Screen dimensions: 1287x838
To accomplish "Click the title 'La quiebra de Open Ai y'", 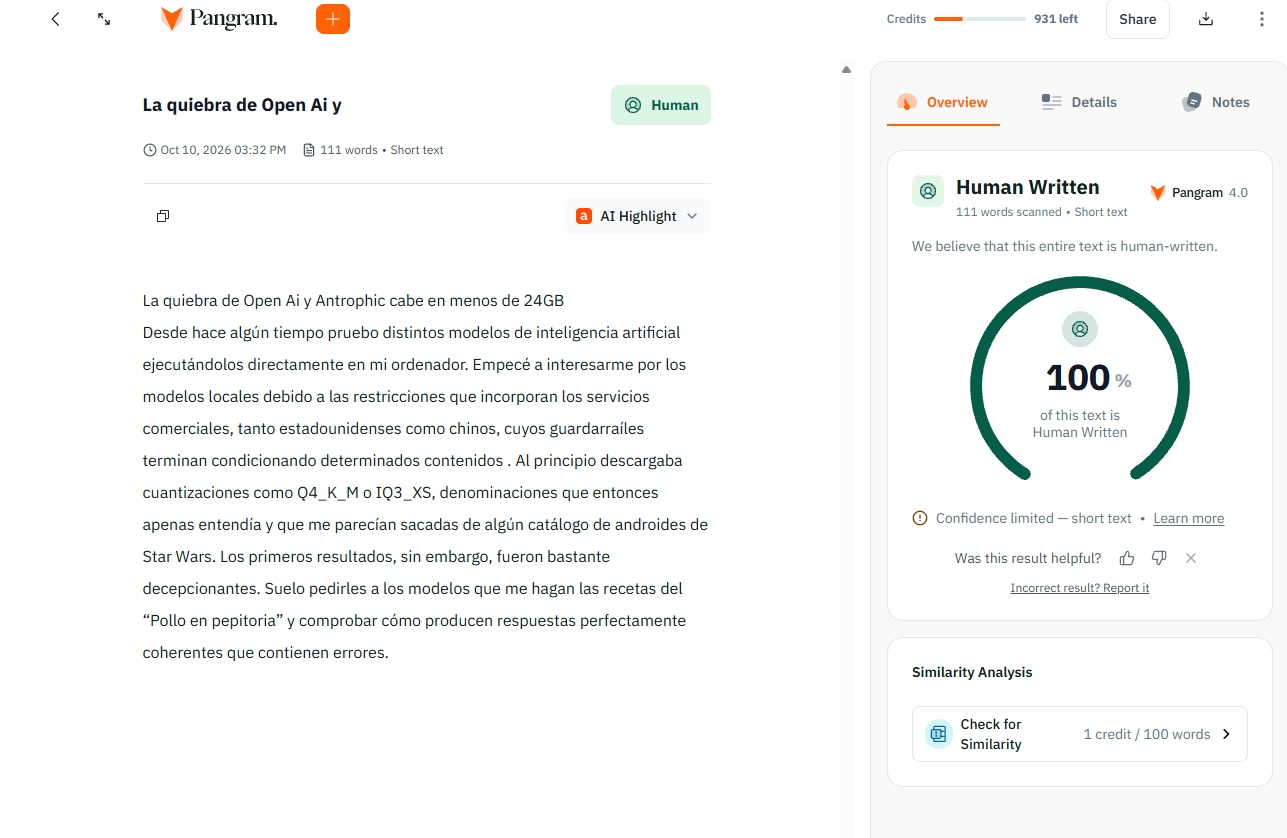I will 242,105.
